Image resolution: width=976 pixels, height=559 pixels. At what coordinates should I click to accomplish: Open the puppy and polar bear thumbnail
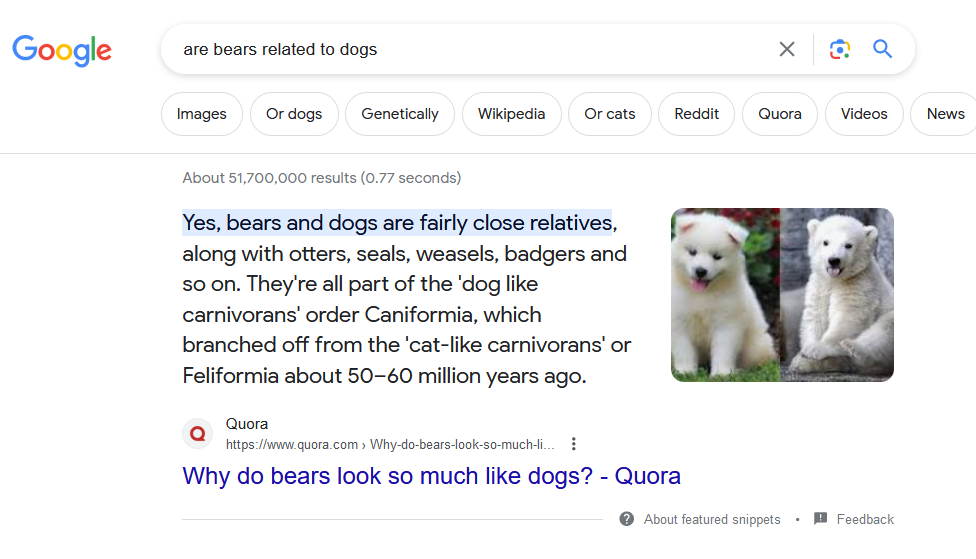tap(782, 295)
